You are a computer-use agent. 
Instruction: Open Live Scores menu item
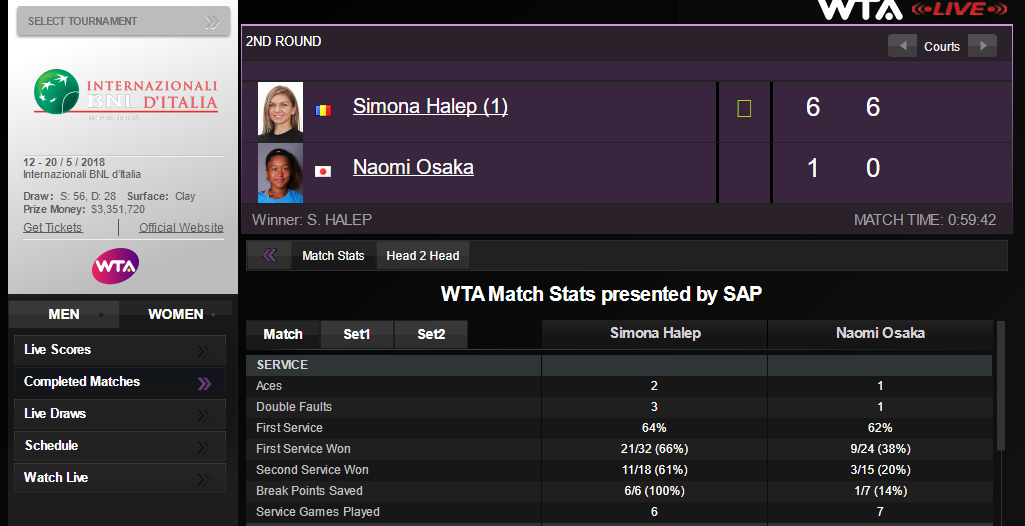point(119,350)
